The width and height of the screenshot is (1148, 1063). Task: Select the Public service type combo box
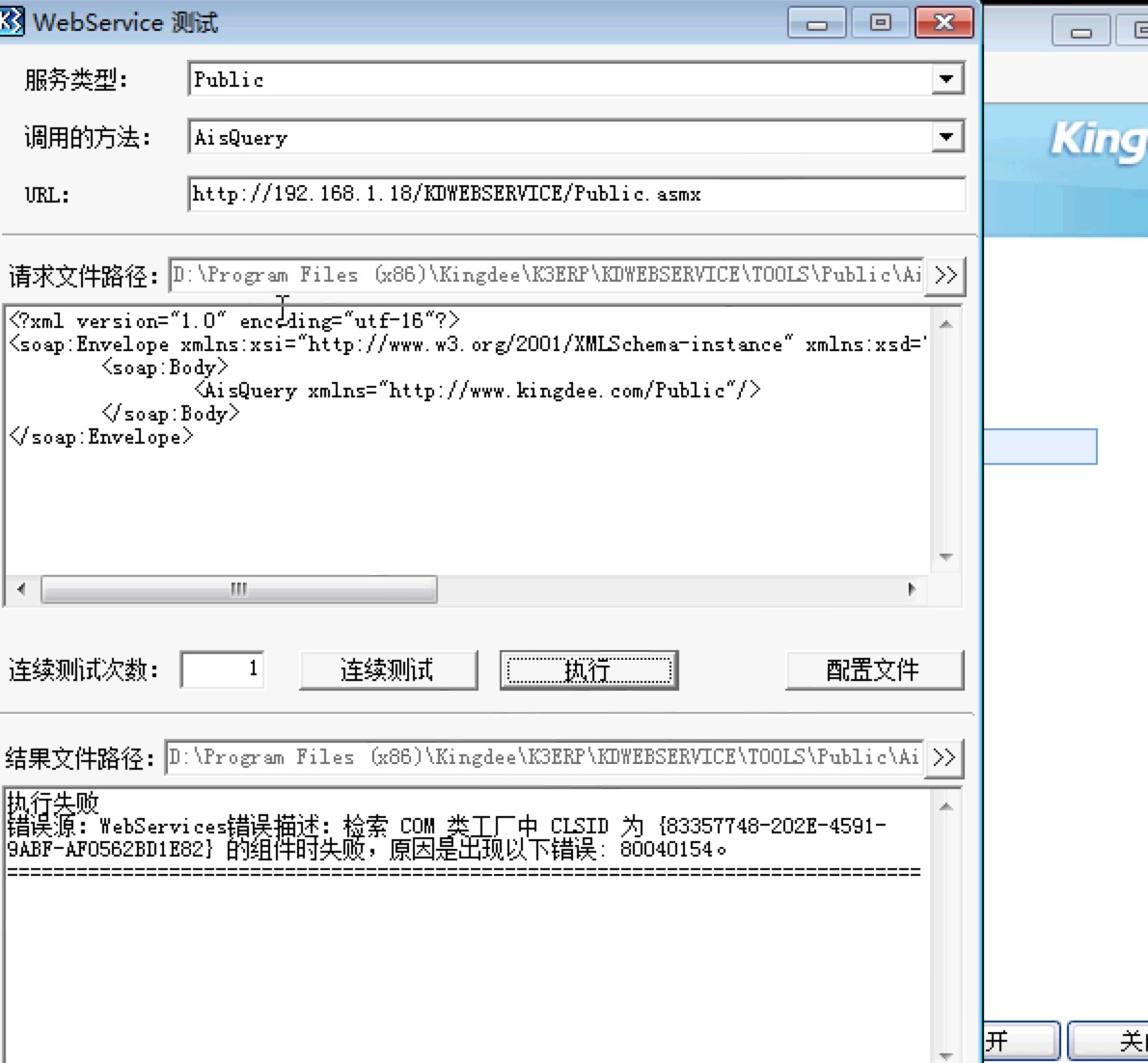576,79
